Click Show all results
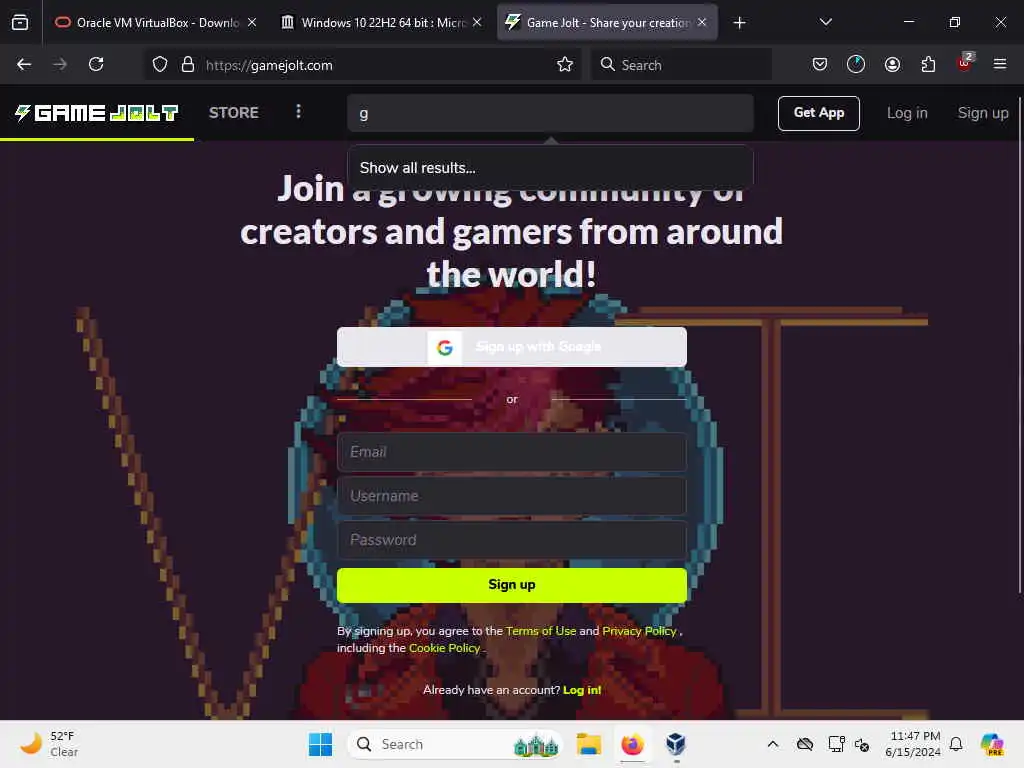1024x768 pixels. 418,168
